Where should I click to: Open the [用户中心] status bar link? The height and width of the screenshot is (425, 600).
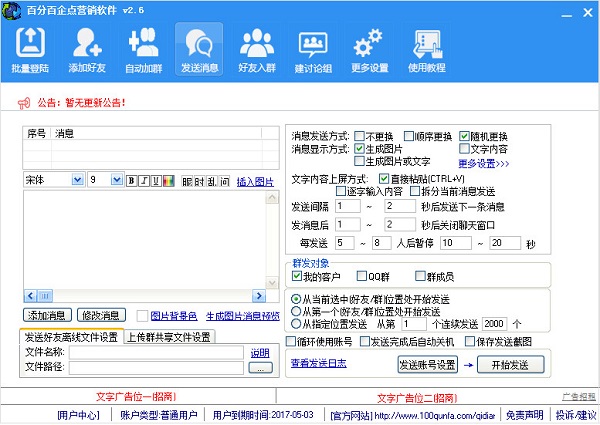[x=78, y=415]
